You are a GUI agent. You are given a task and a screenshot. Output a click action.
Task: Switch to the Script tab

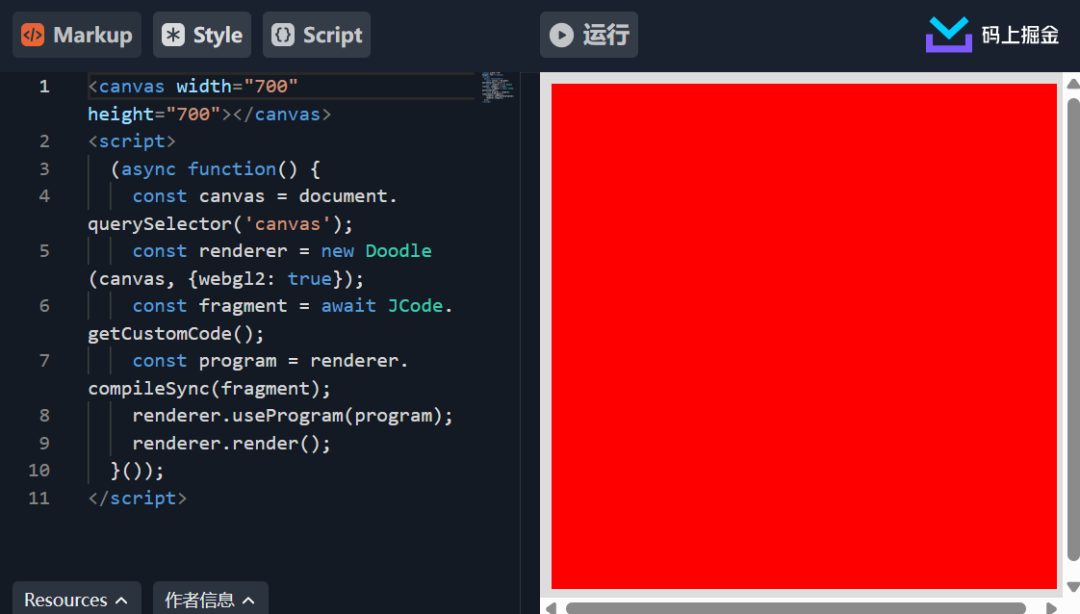(x=316, y=34)
